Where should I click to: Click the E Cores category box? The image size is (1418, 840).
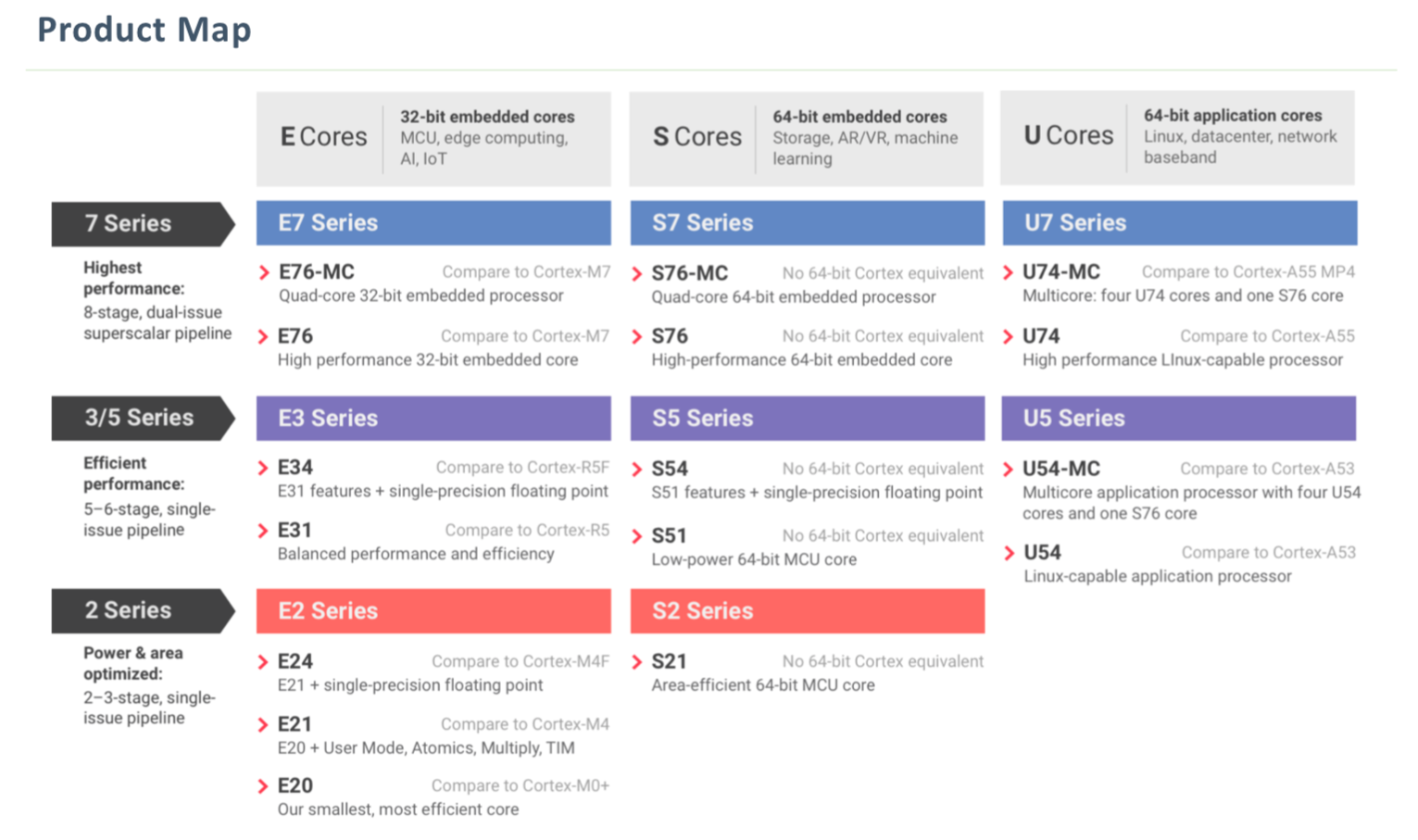(x=433, y=139)
